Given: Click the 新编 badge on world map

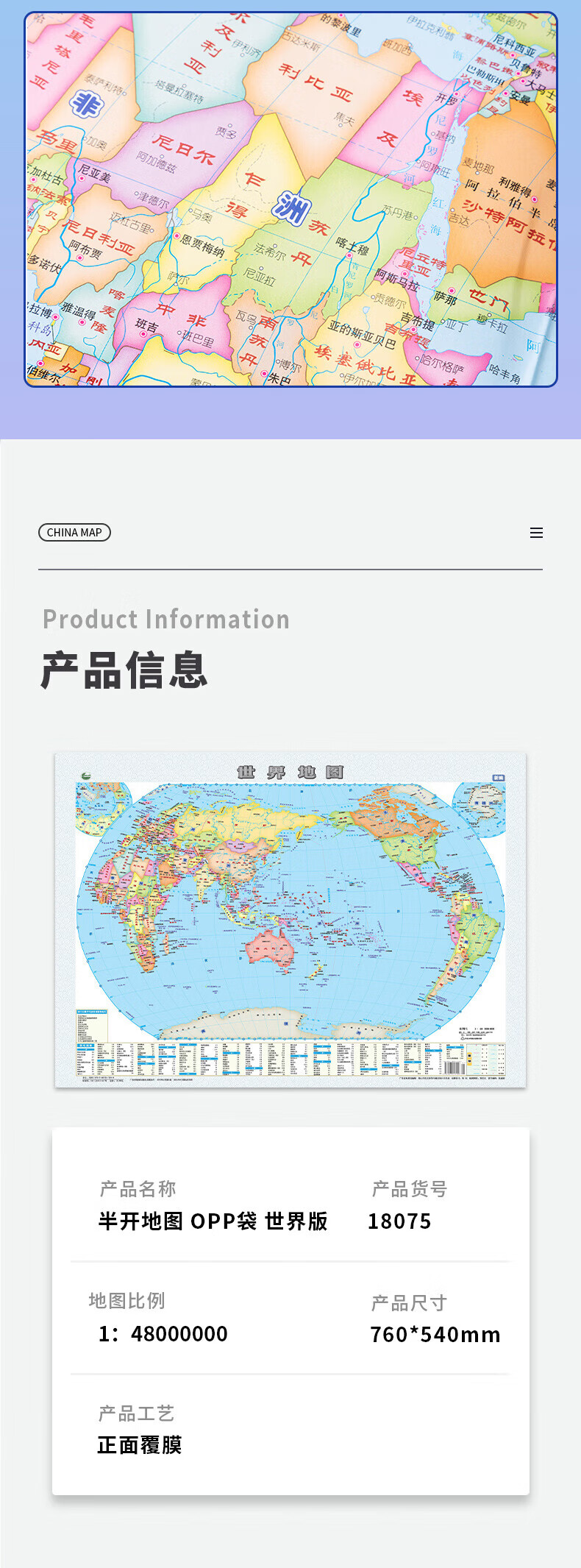Looking at the screenshot, I should 498,778.
